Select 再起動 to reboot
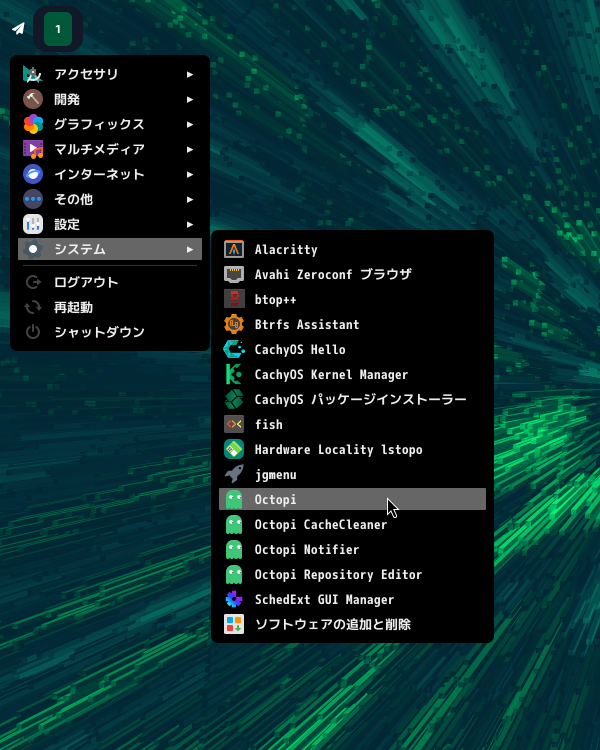The width and height of the screenshot is (600, 750). click(x=110, y=307)
